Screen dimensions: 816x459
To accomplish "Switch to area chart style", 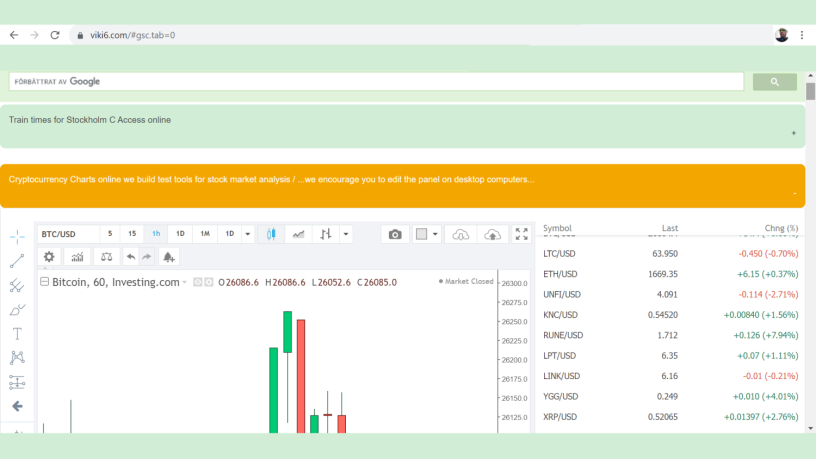I will click(298, 234).
